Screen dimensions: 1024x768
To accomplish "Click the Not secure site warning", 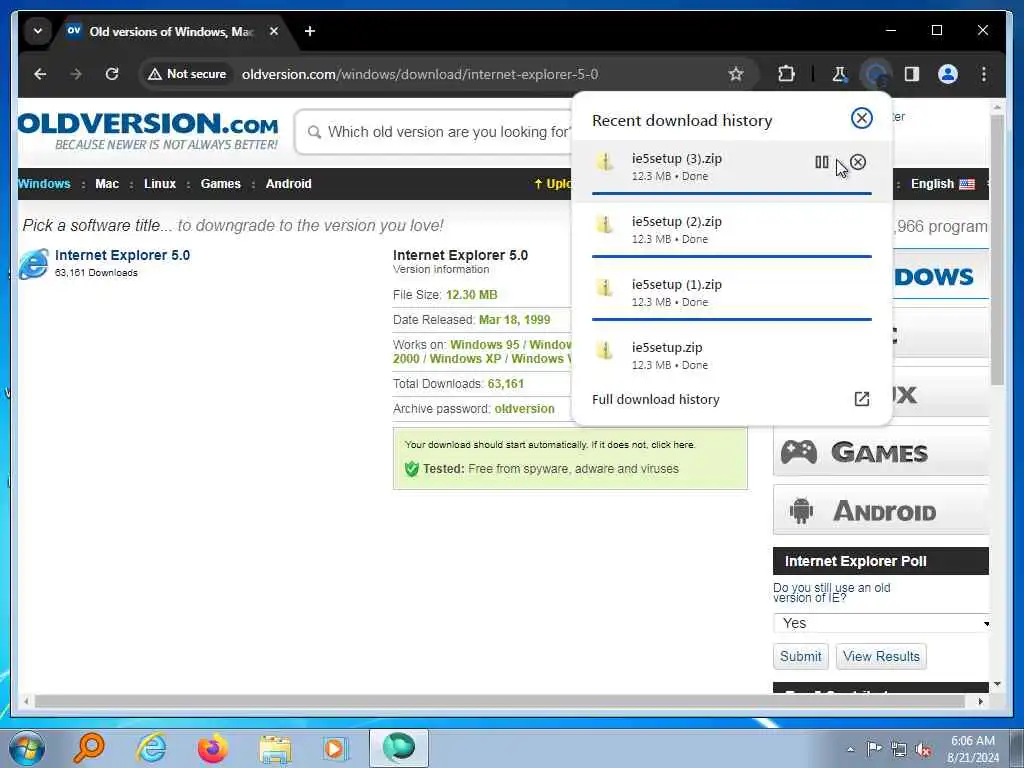I will (x=187, y=74).
